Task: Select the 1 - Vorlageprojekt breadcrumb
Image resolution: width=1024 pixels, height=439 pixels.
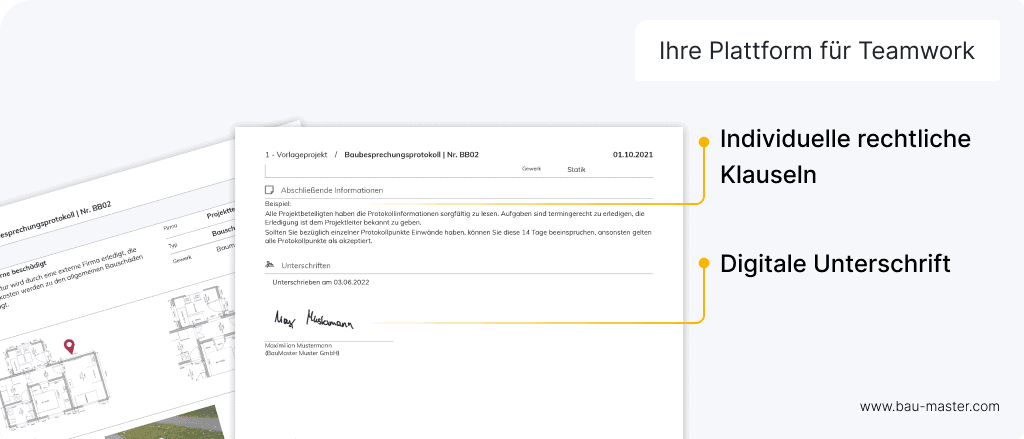Action: pyautogui.click(x=296, y=155)
